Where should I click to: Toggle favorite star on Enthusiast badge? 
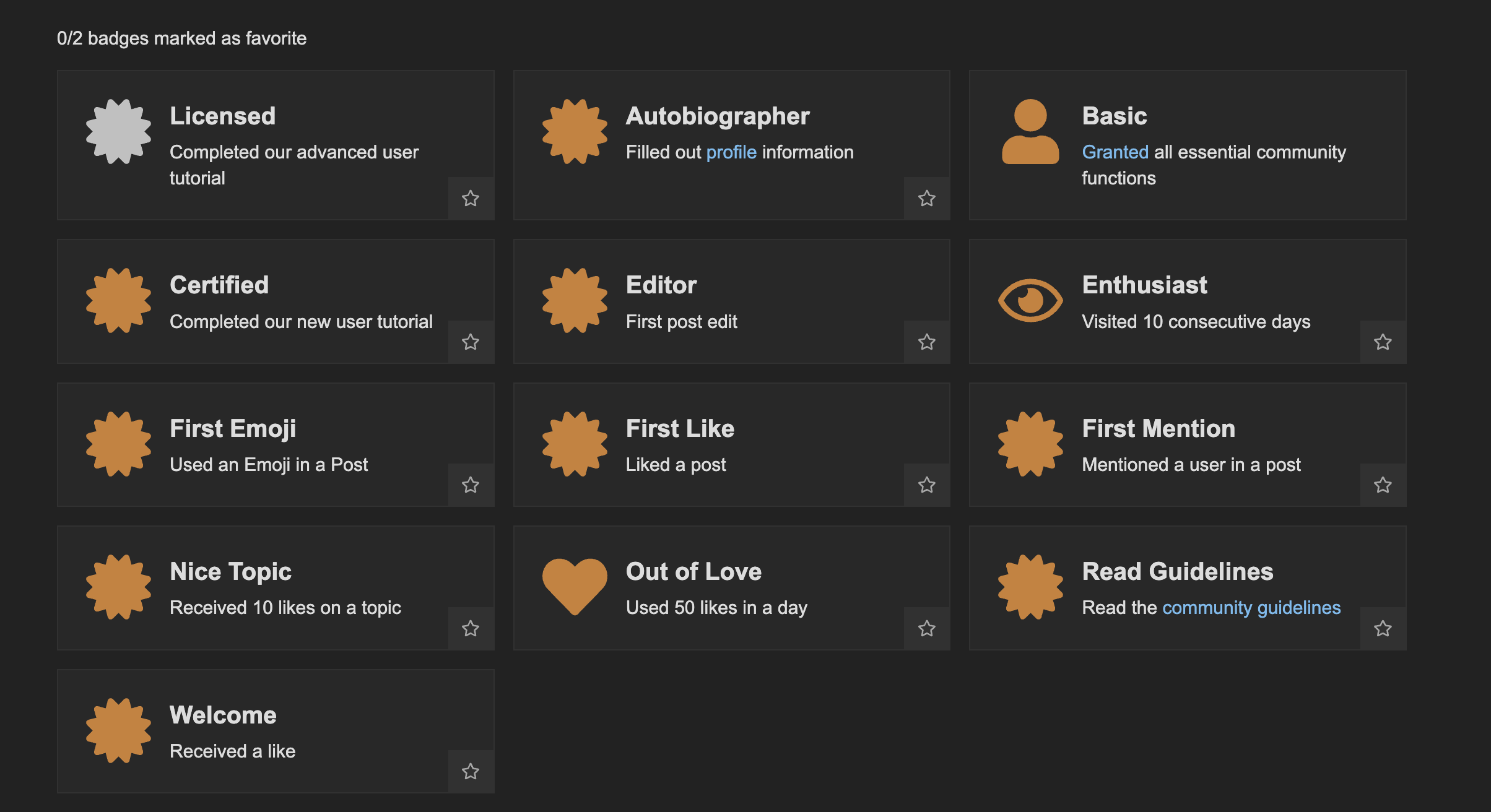[x=1383, y=342]
